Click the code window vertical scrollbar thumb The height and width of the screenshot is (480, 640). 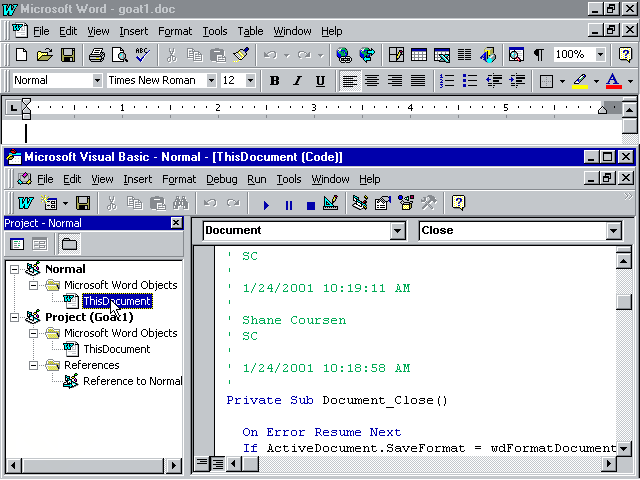pos(624,302)
